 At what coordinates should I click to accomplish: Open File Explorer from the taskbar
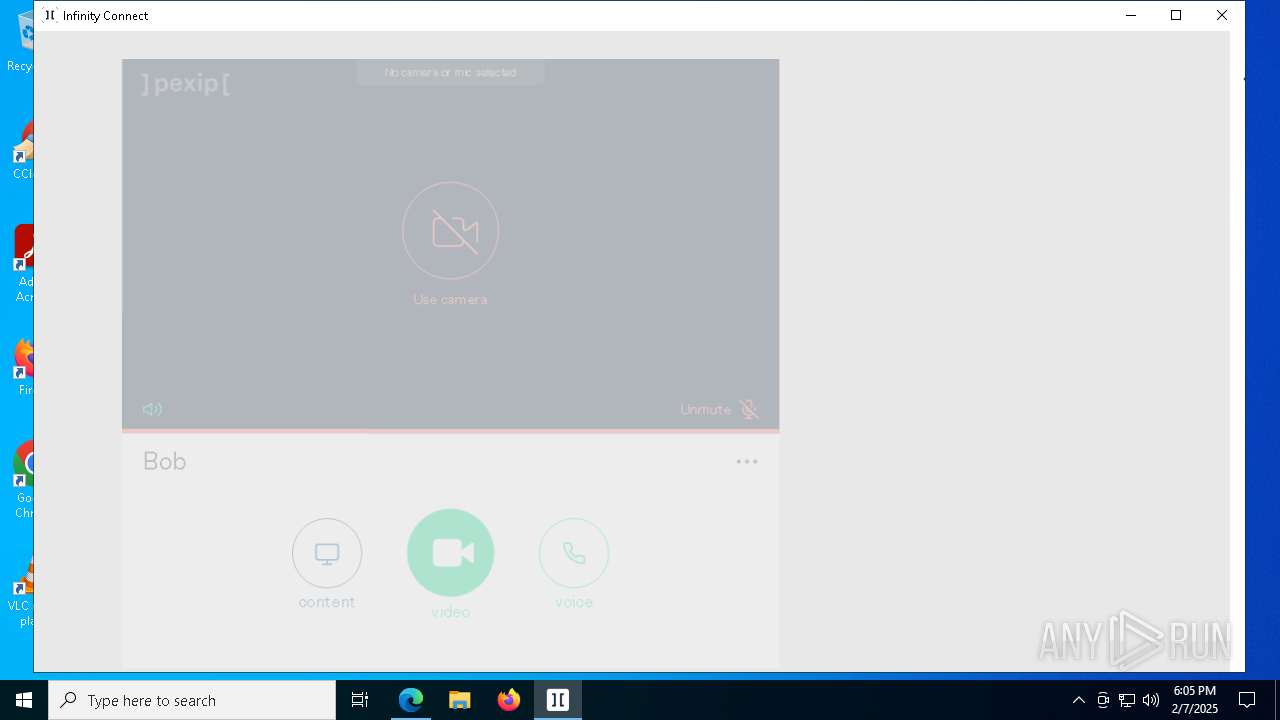[x=460, y=700]
